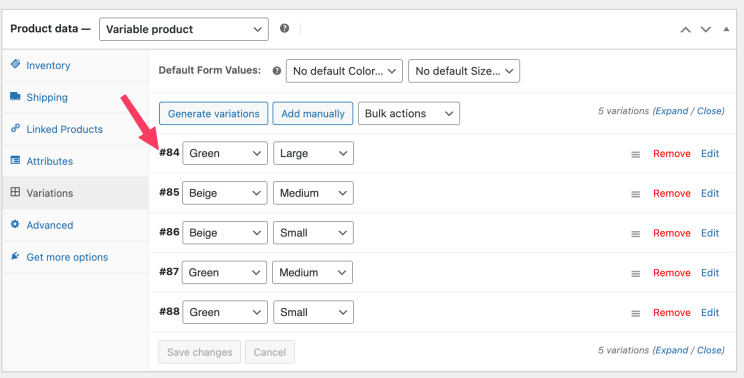This screenshot has height=378, width=744.
Task: Open Medium size dropdown for variation #87
Action: 313,272
